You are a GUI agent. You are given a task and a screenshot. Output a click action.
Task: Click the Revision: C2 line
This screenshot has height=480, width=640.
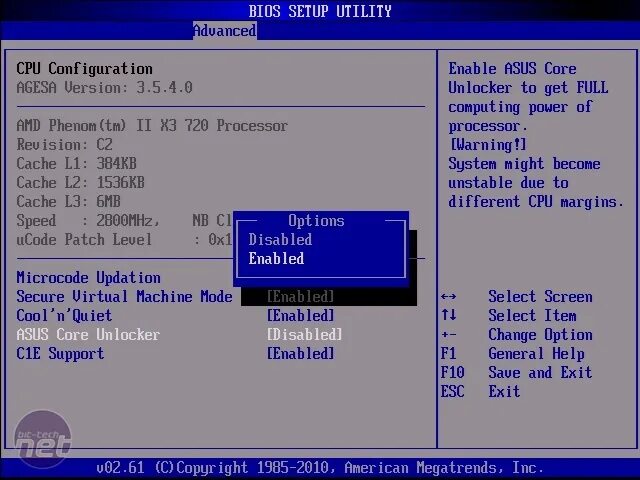pyautogui.click(x=64, y=144)
